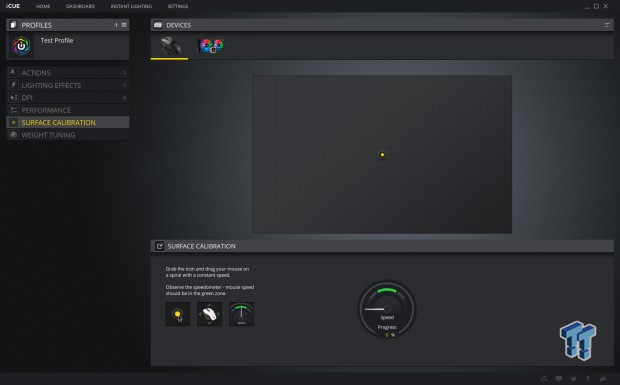Maximize the iCUE window
620x385 pixels.
(596, 6)
